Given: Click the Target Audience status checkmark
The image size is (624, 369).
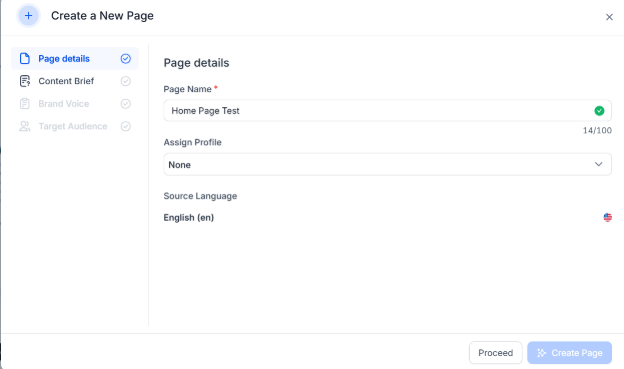Looking at the screenshot, I should [126, 126].
